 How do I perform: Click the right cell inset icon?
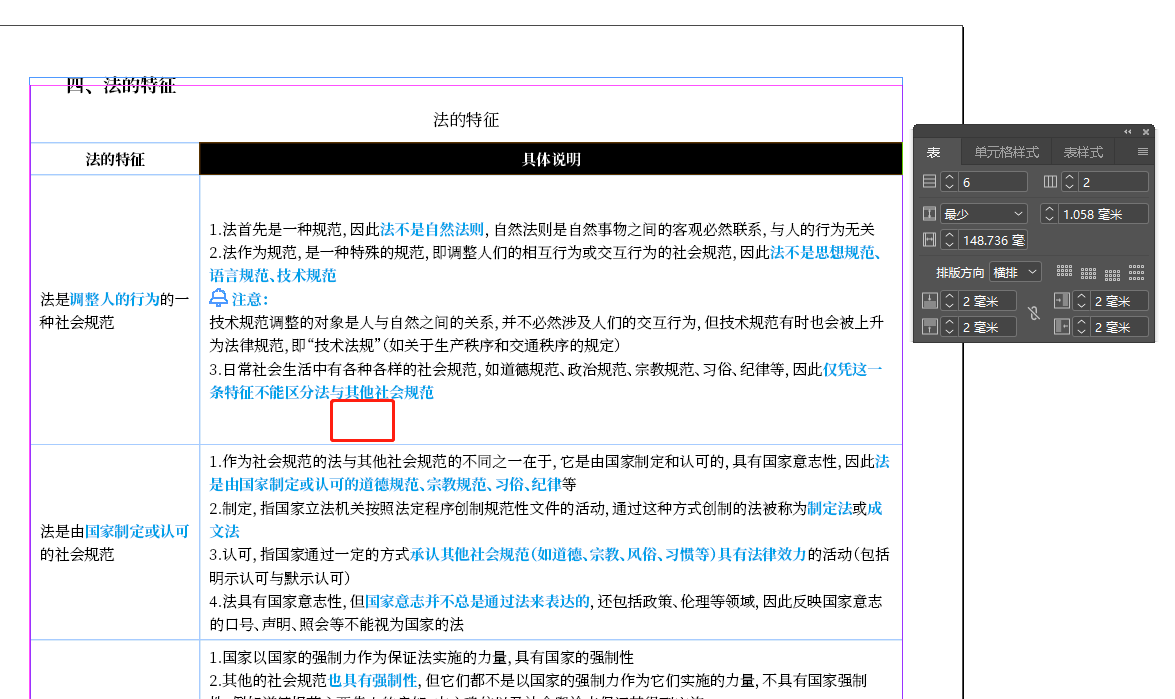point(1061,327)
